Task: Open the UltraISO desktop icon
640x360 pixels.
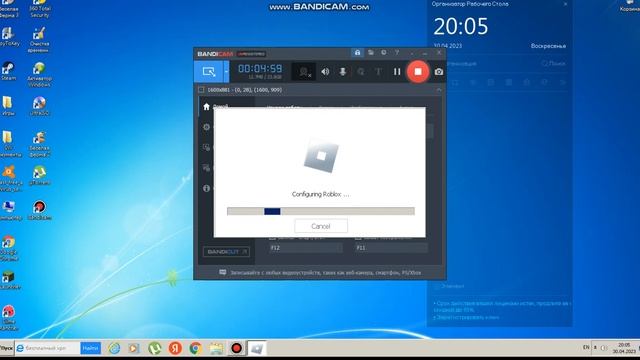Action: pyautogui.click(x=39, y=106)
